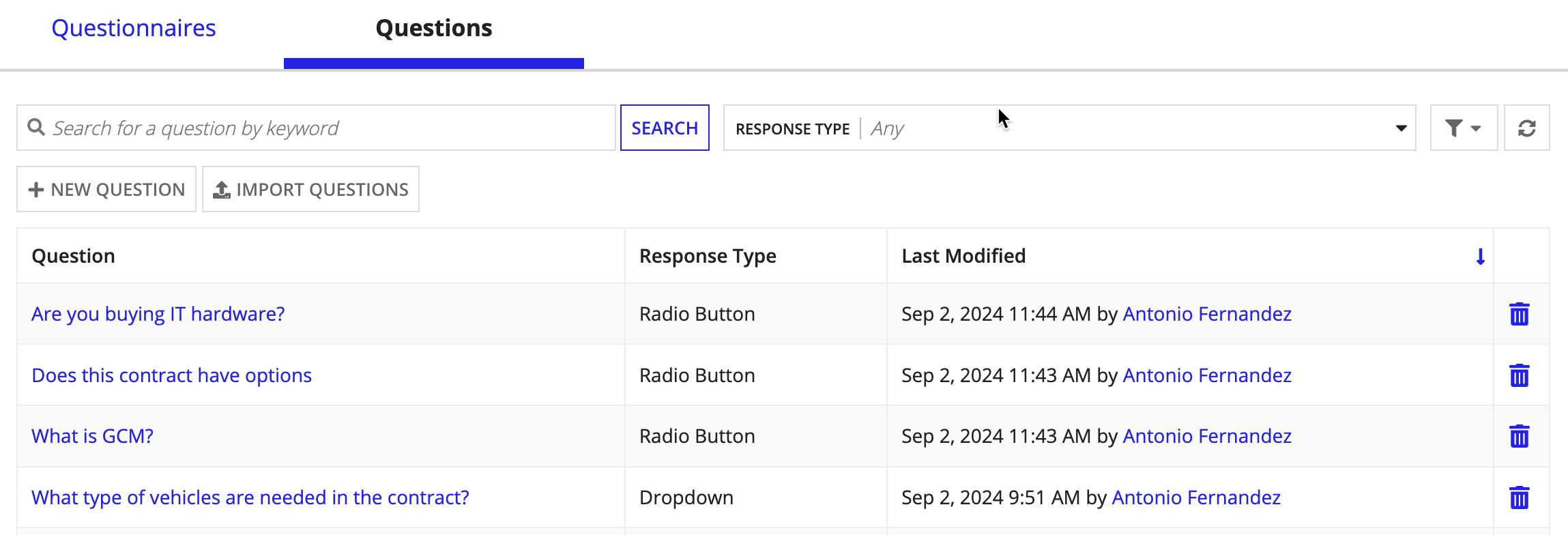Click the 'Dropdown' response type cell

(x=686, y=497)
